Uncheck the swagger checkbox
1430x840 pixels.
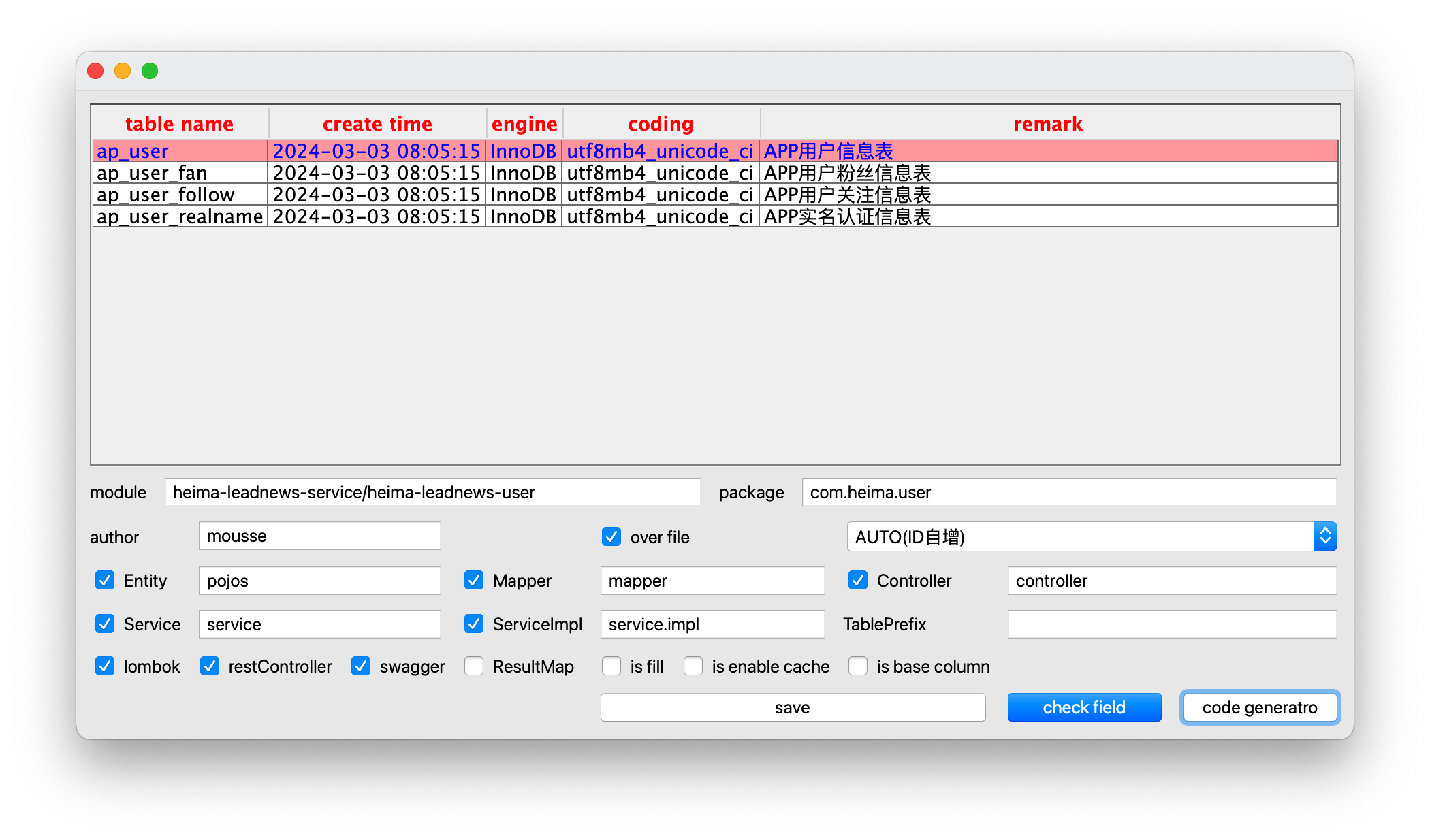pyautogui.click(x=361, y=666)
